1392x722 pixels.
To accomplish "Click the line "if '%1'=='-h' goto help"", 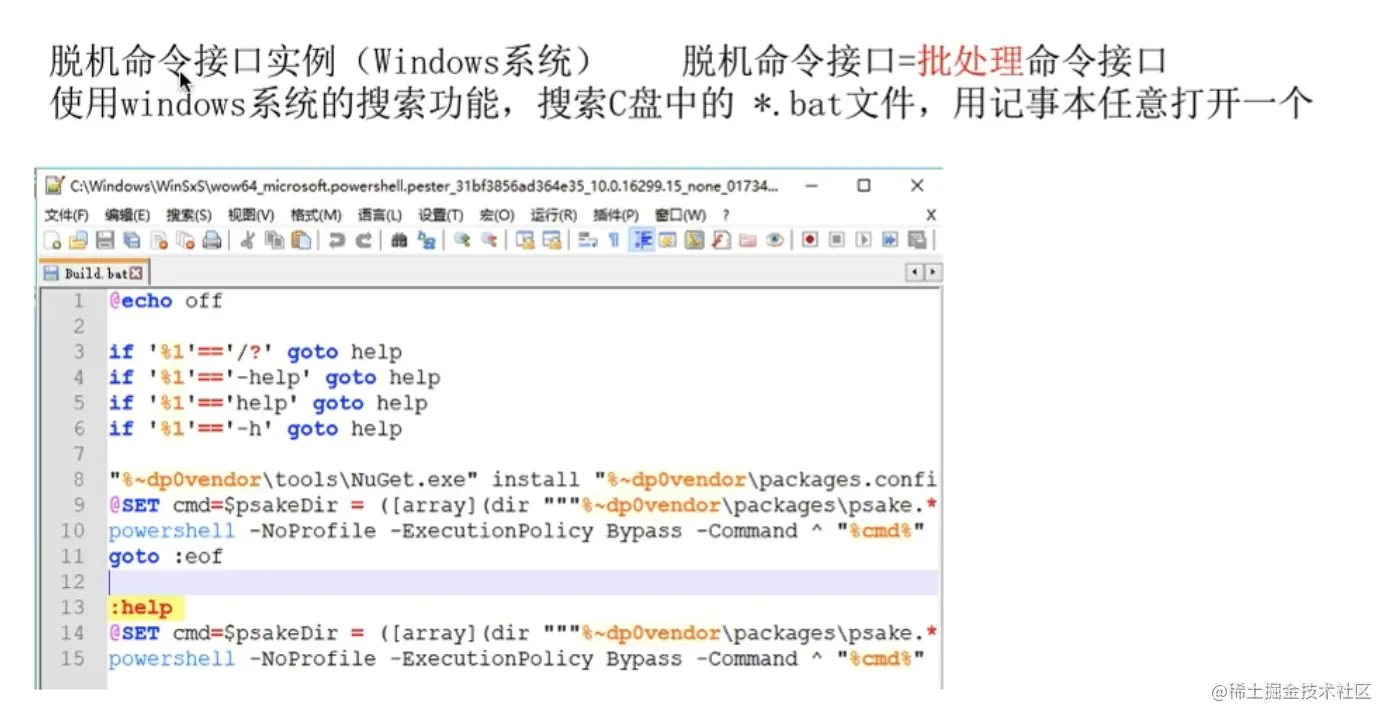I will coord(255,429).
